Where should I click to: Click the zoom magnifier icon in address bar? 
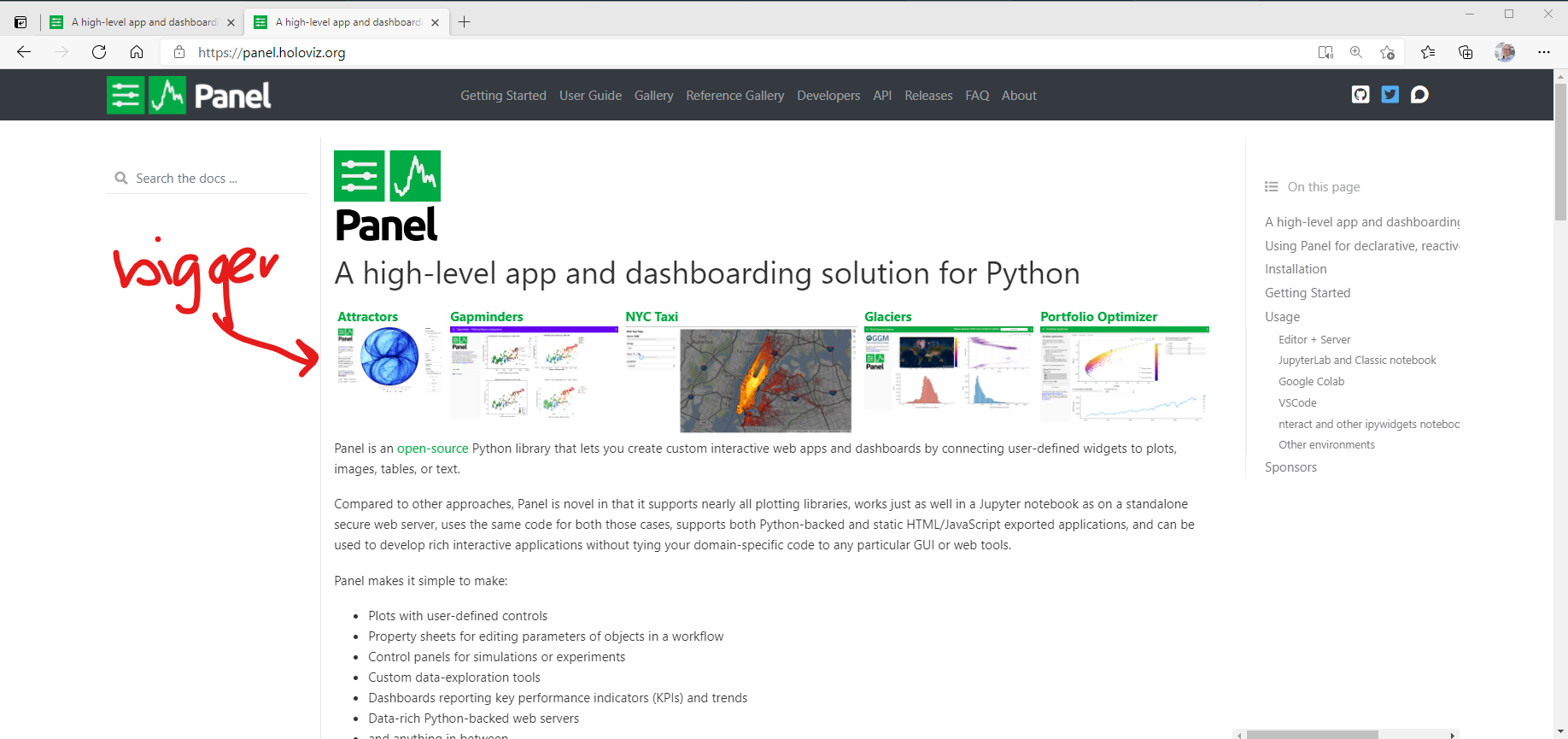click(1356, 52)
